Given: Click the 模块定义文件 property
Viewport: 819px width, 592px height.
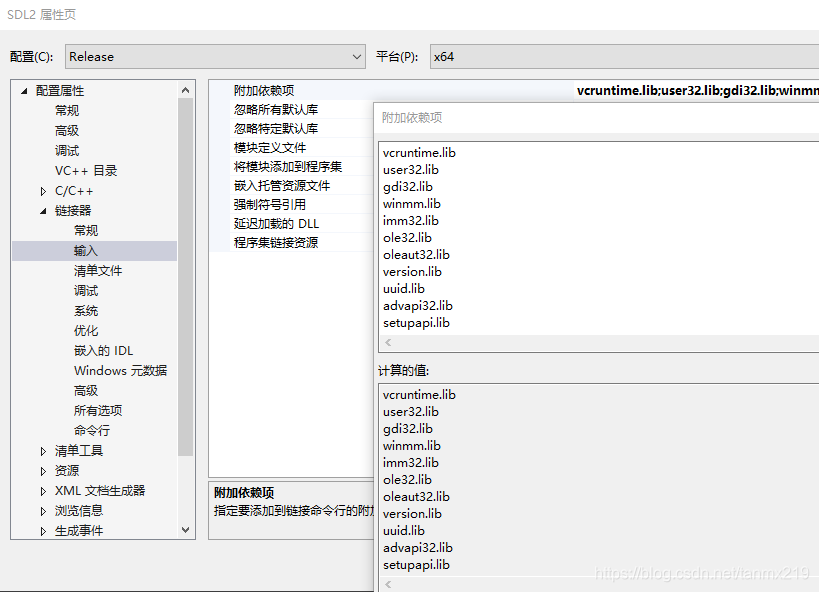Looking at the screenshot, I should (x=270, y=147).
